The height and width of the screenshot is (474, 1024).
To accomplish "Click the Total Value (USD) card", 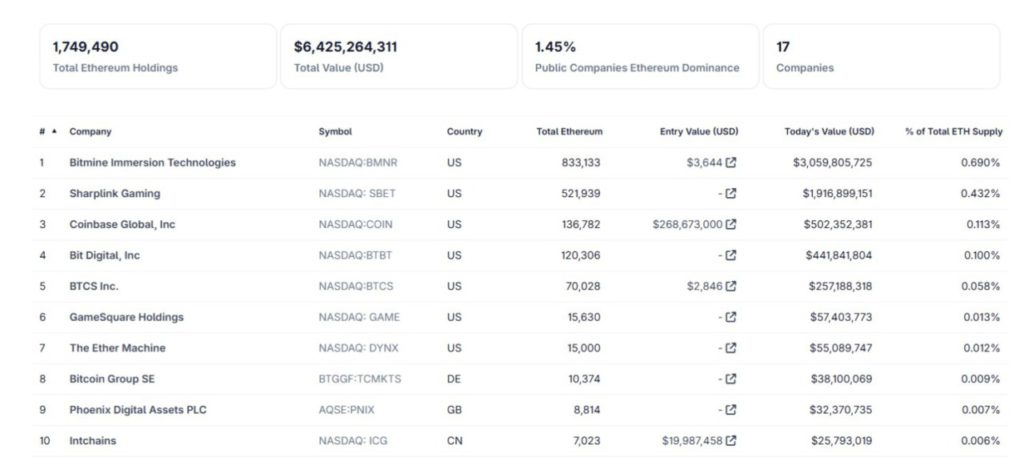I will click(x=398, y=56).
